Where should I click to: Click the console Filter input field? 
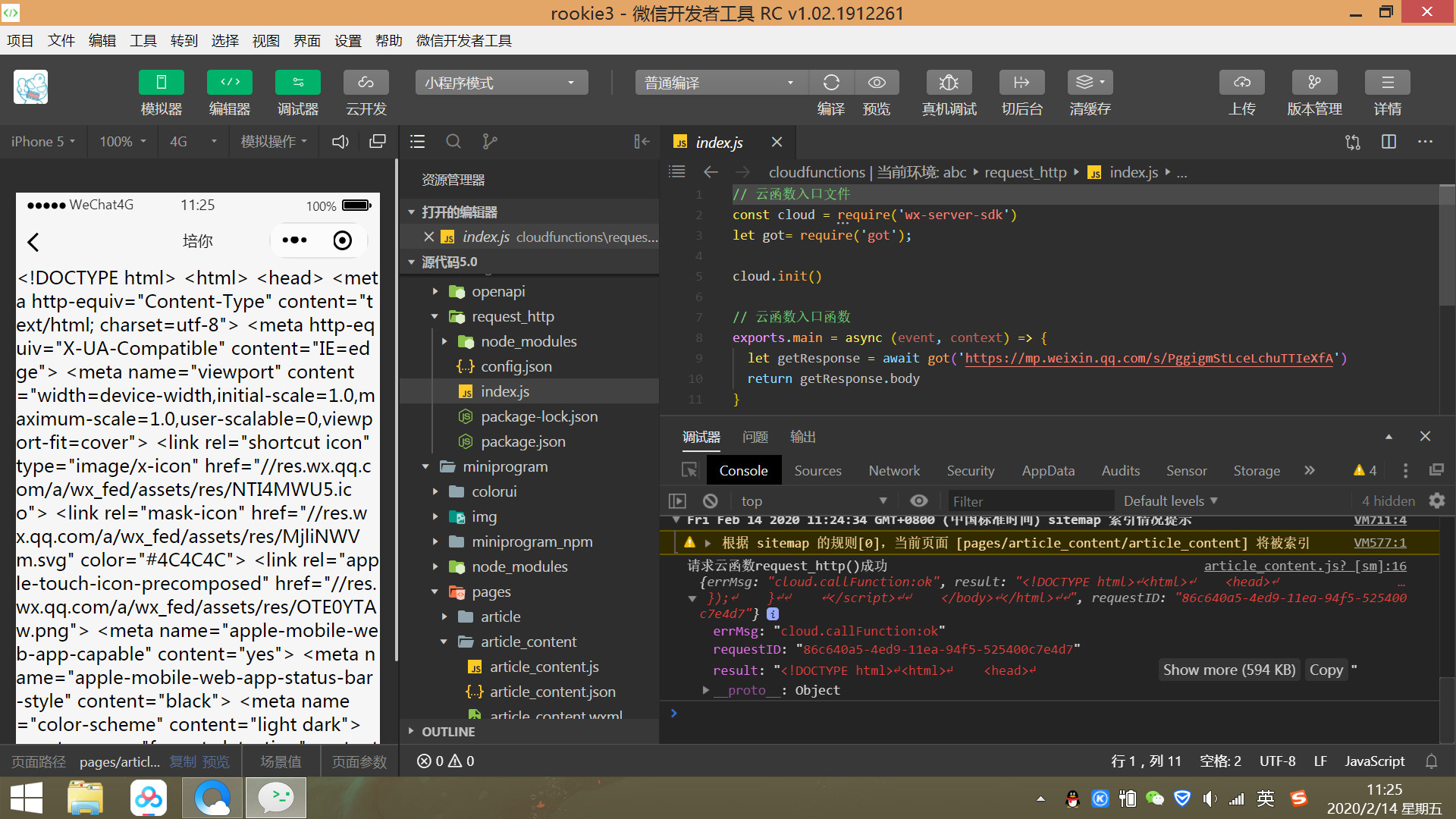pyautogui.click(x=1031, y=501)
